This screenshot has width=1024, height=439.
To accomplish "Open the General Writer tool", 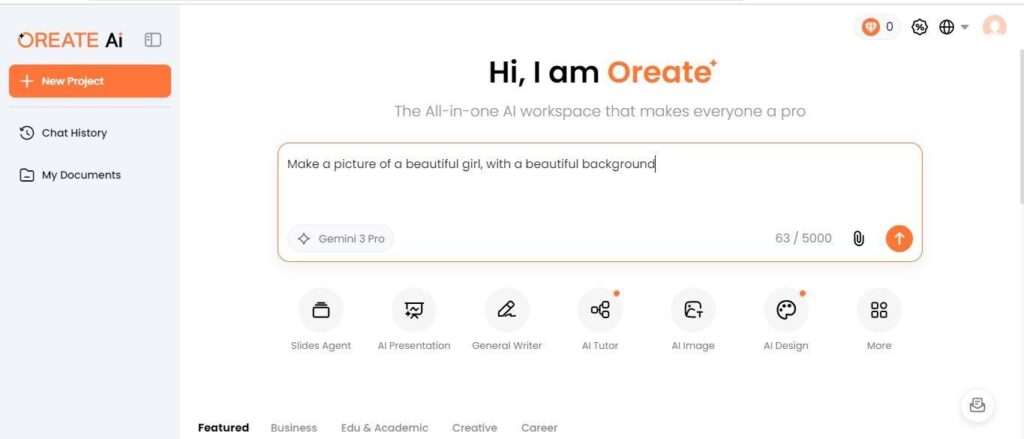I will click(506, 310).
